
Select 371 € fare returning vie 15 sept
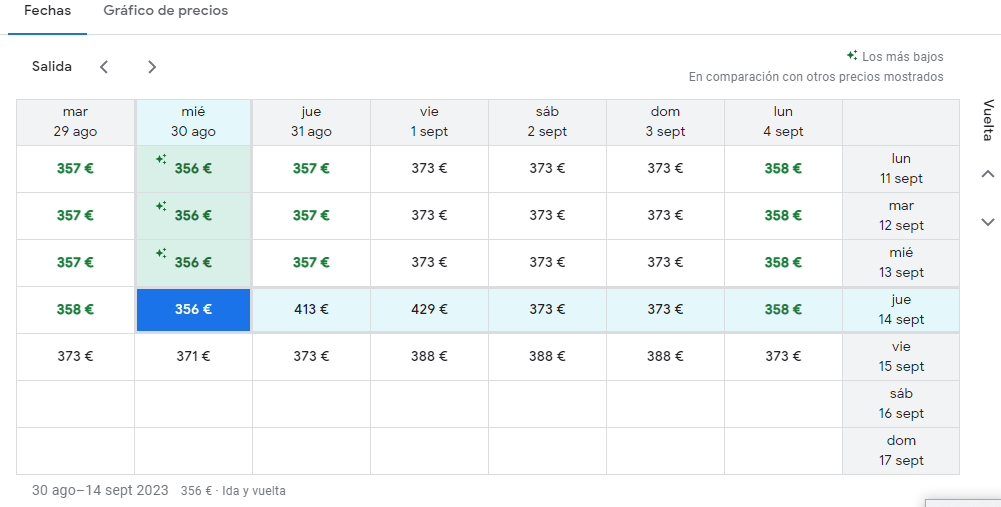(x=193, y=356)
